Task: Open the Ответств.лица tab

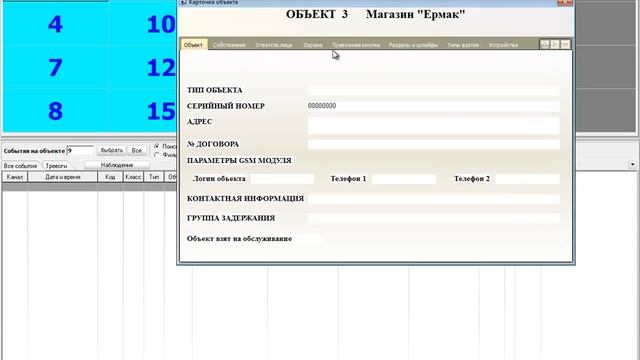Action: (x=273, y=45)
